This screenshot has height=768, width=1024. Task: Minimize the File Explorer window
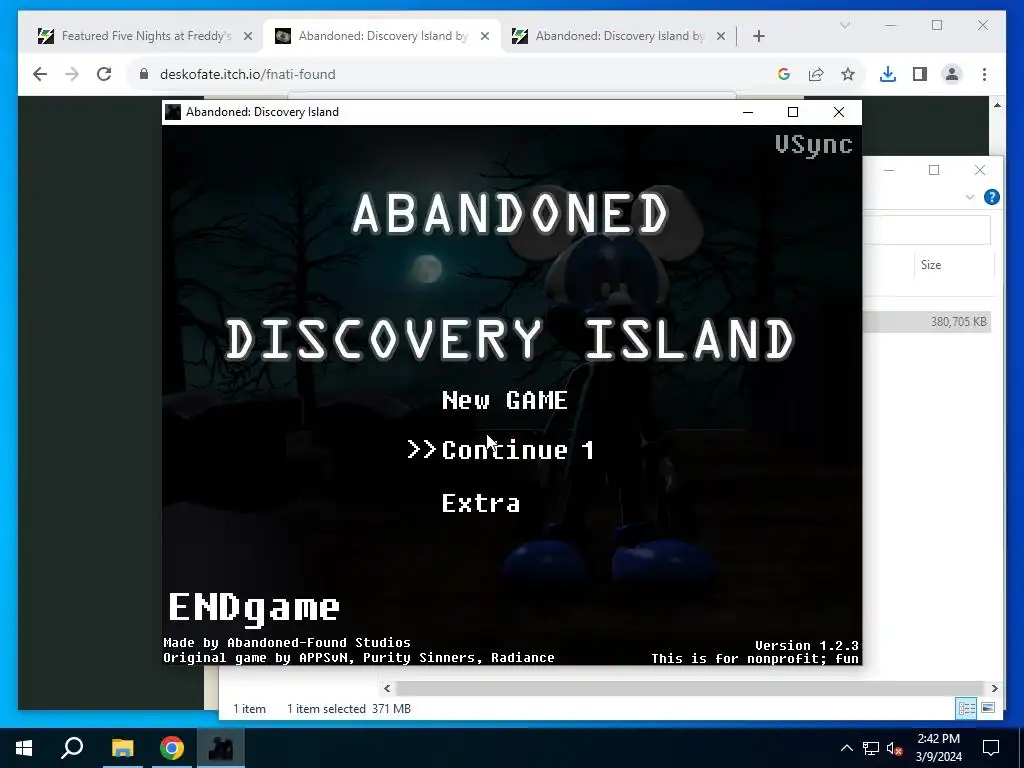point(889,170)
